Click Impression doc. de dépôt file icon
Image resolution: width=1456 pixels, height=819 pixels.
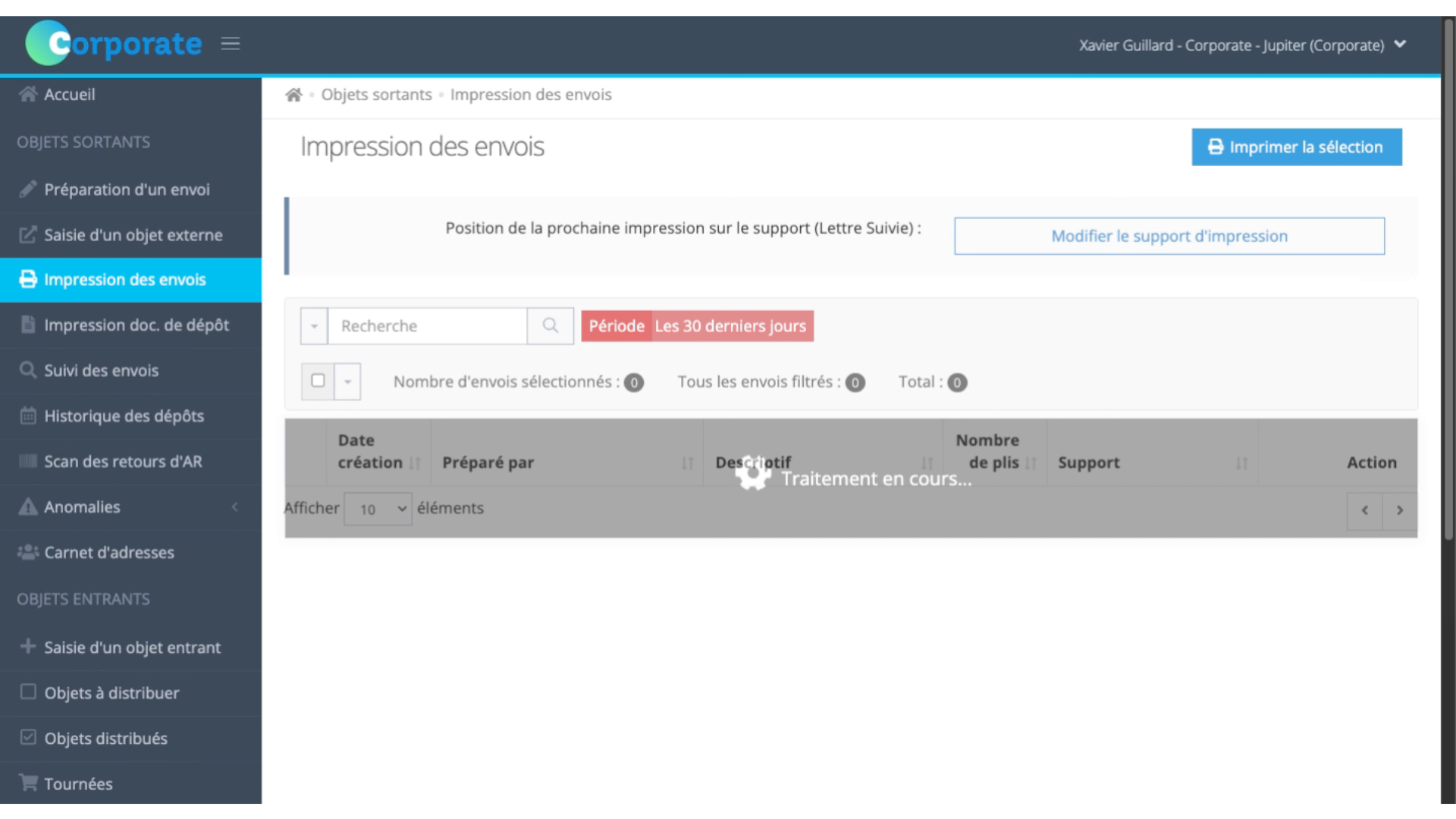click(28, 325)
